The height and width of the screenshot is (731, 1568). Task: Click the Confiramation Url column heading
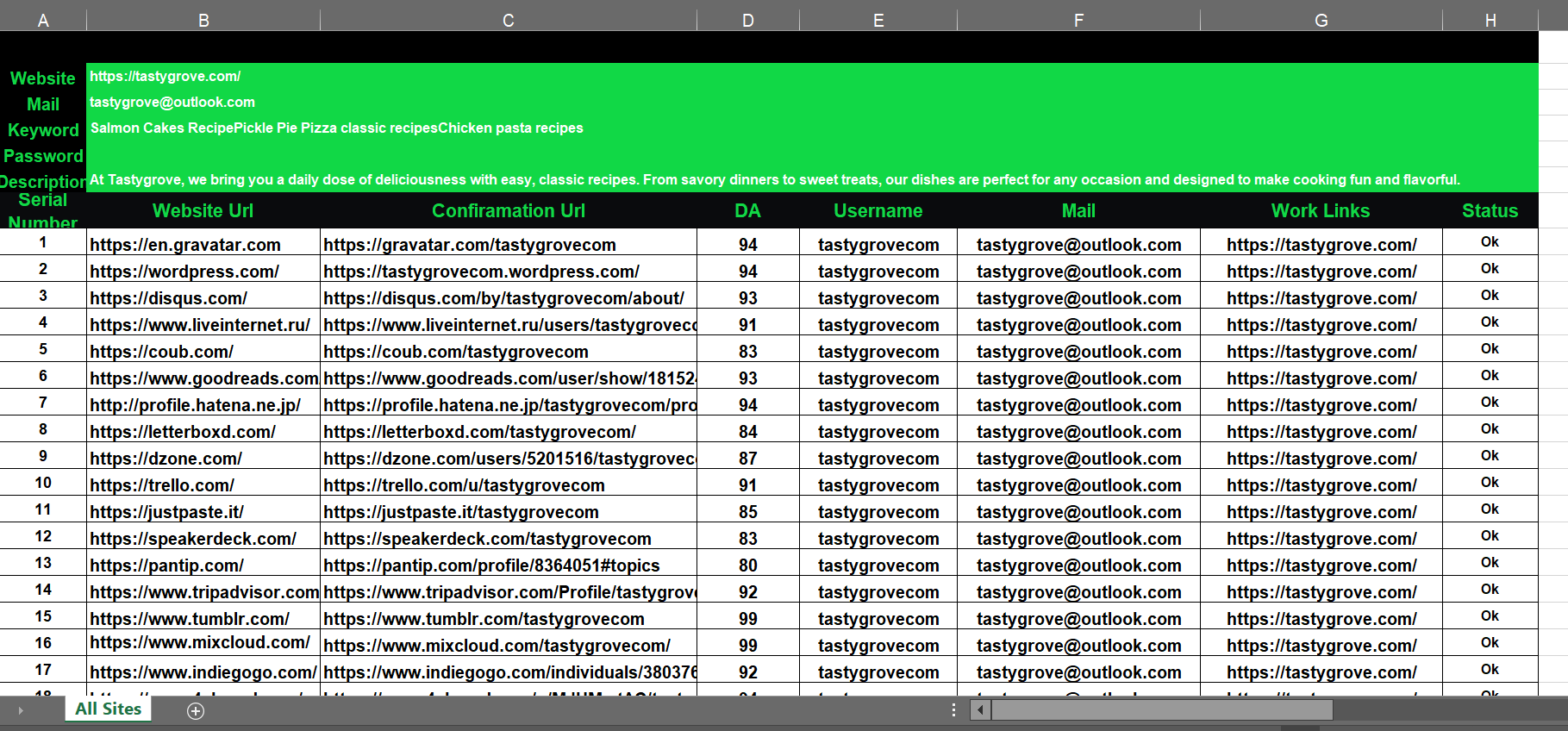click(x=509, y=210)
